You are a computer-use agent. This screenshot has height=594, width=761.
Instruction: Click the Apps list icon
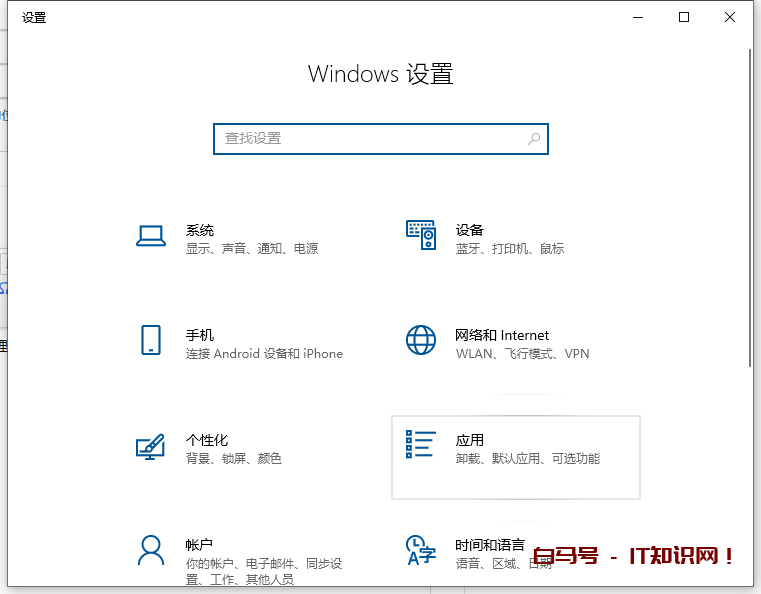click(x=420, y=444)
